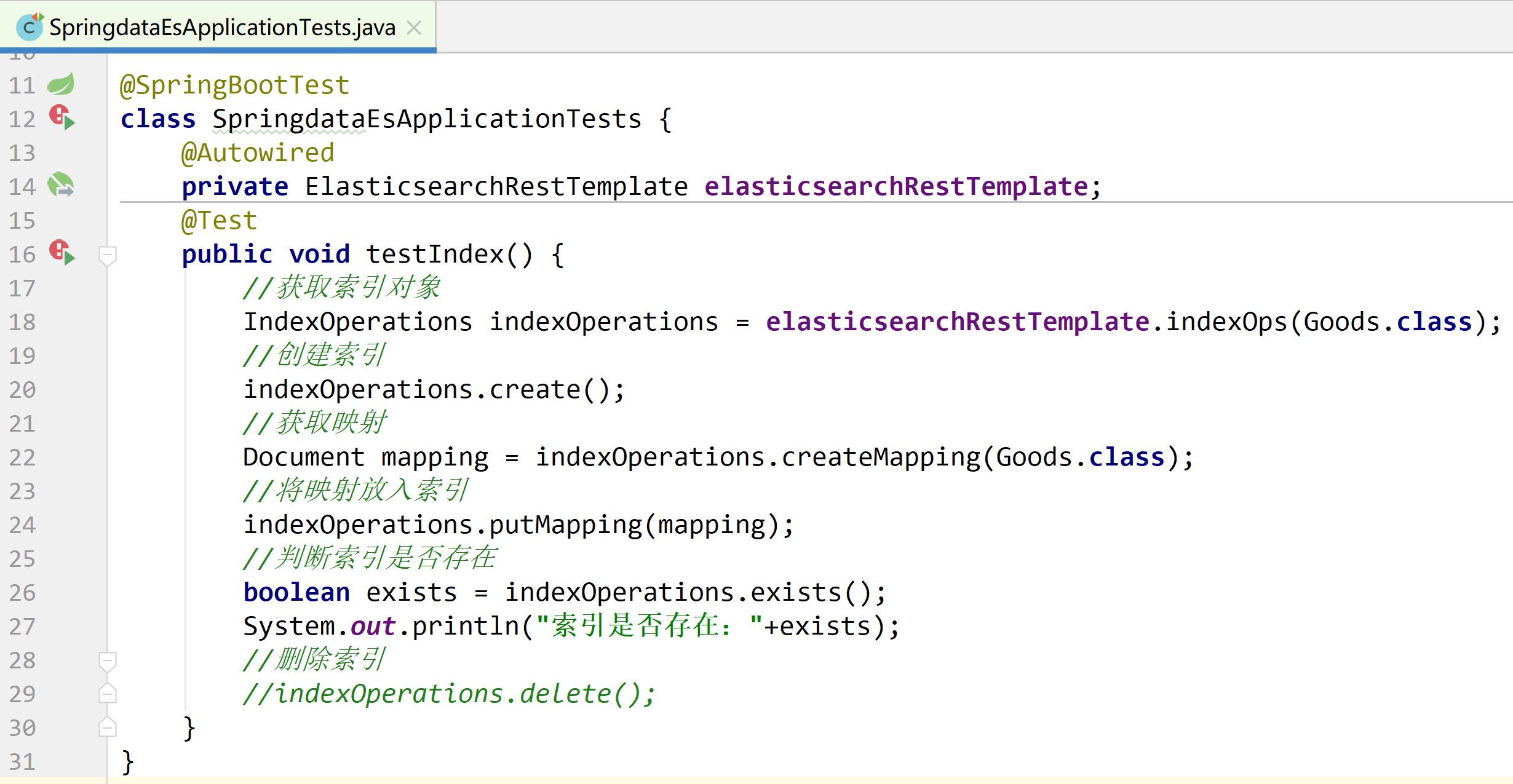The height and width of the screenshot is (784, 1513).
Task: Collapse comment block fold marker line 28
Action: point(108,662)
